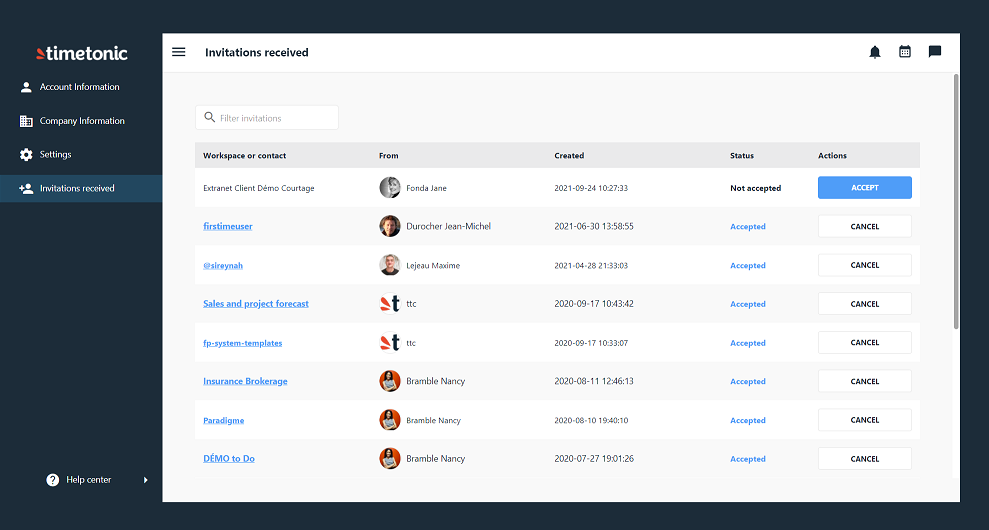Viewport: 989px width, 530px height.
Task: Open the firstimeuser workspace link
Action: point(228,227)
